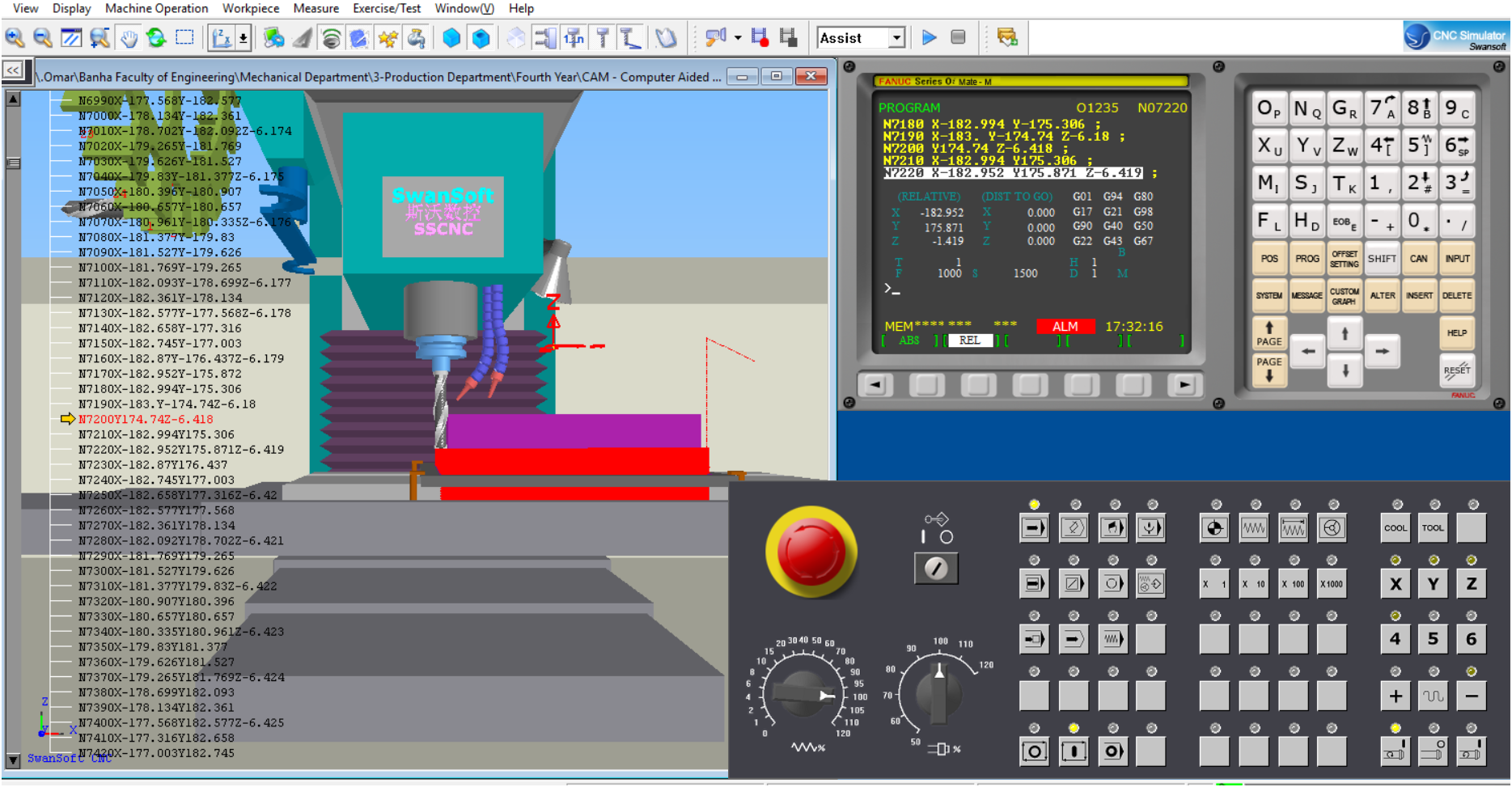The height and width of the screenshot is (787, 1512).
Task: Select the Pan hand tool
Action: click(x=129, y=38)
